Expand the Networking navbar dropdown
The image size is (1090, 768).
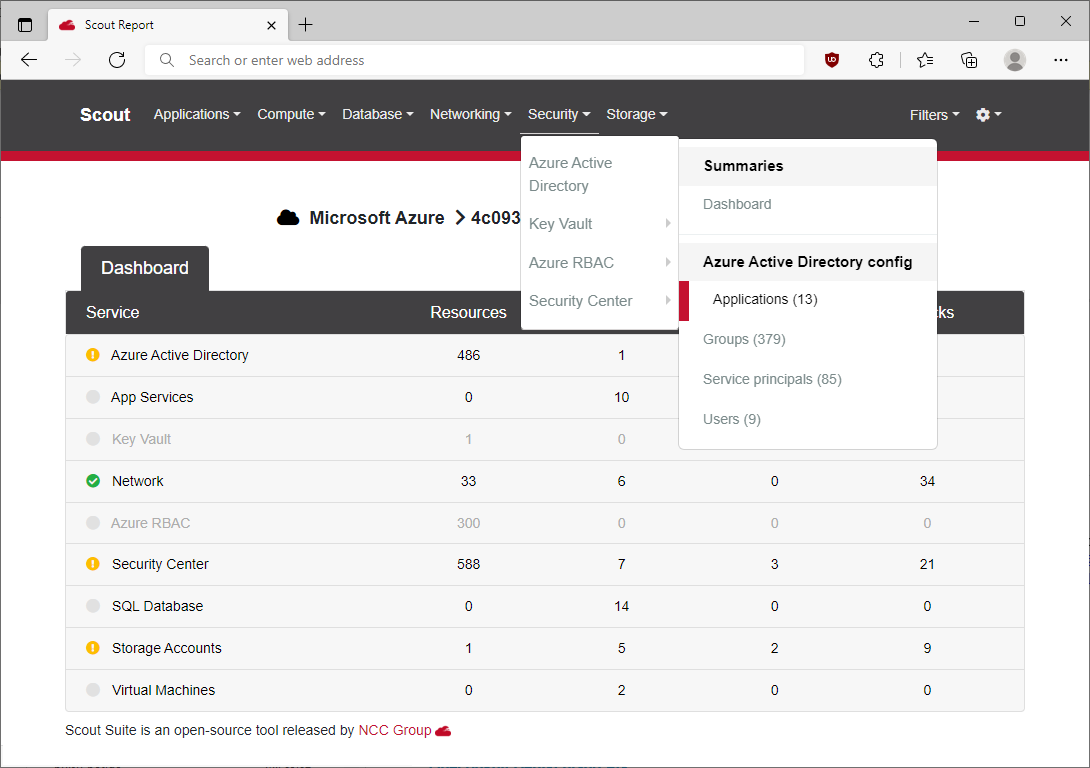pyautogui.click(x=471, y=114)
